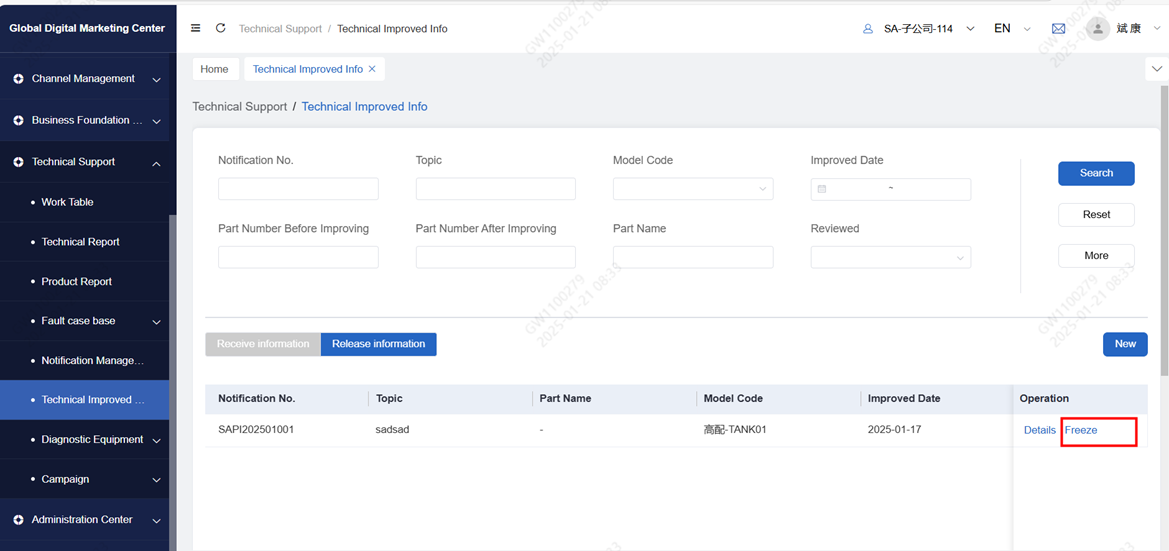Switch to the Receive information tab
The image size is (1169, 551).
click(263, 344)
